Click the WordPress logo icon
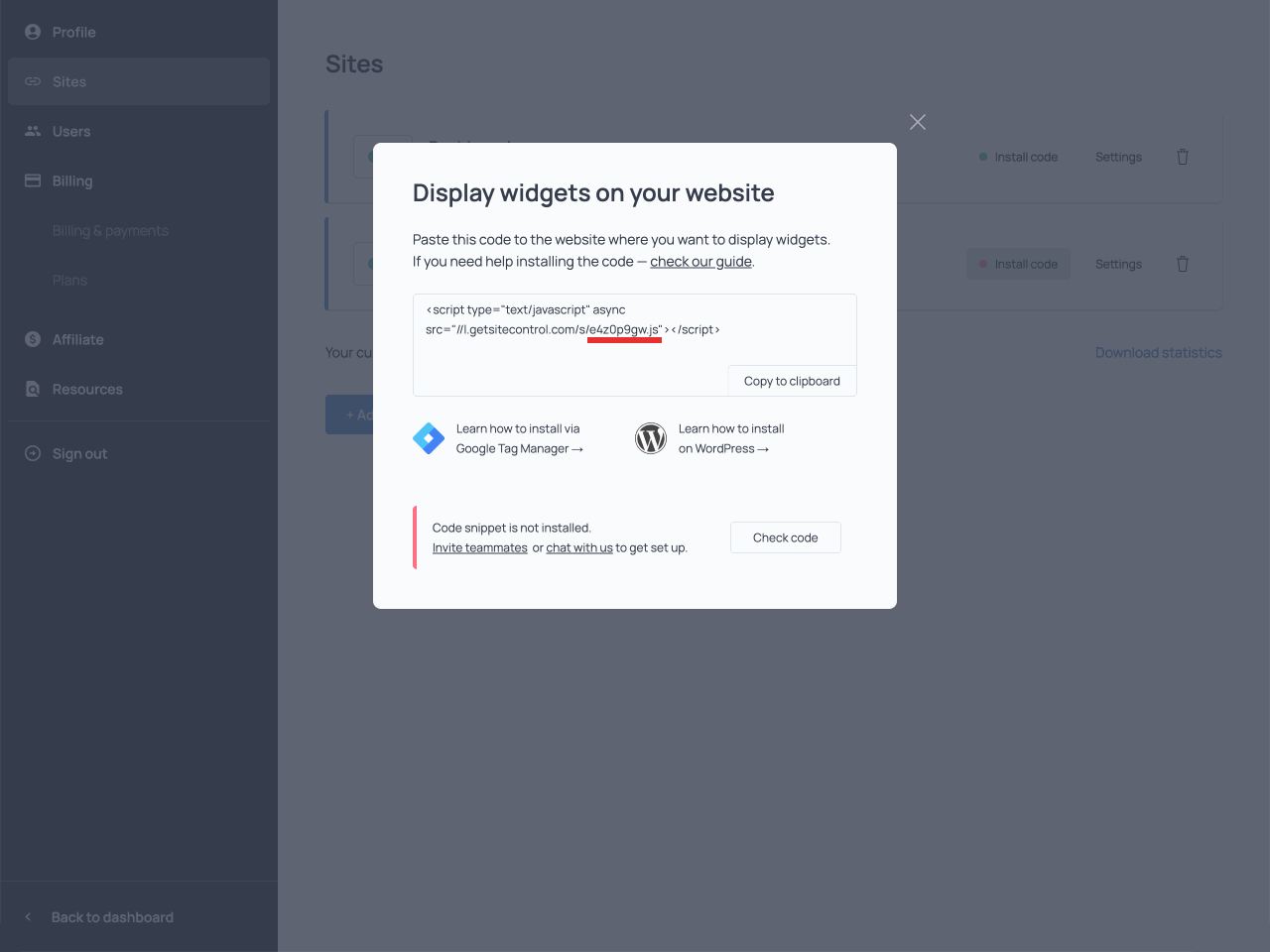This screenshot has width=1270, height=952. coord(651,437)
